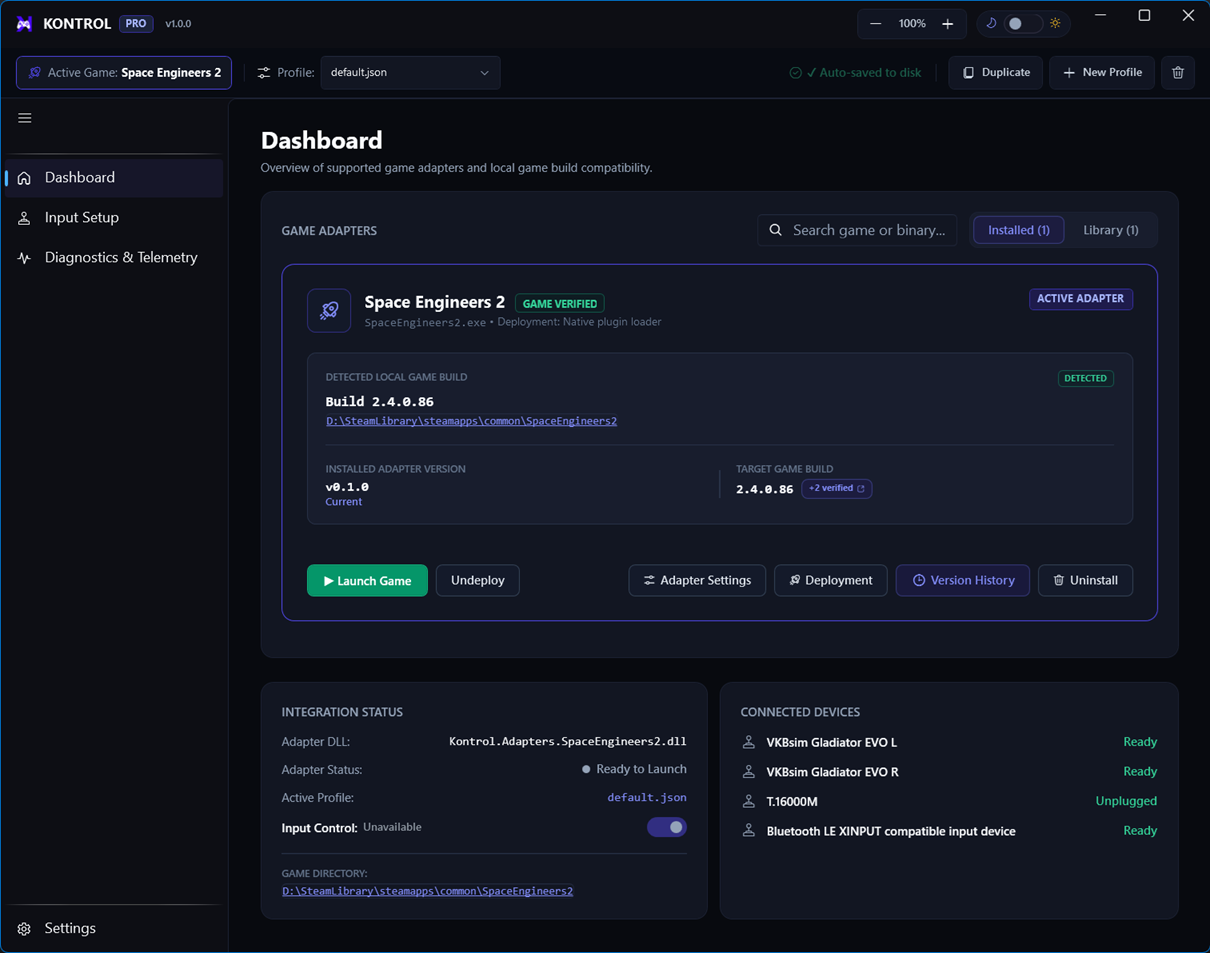Open the detected build SteamLibrary path link
This screenshot has height=953, width=1210.
pos(471,421)
